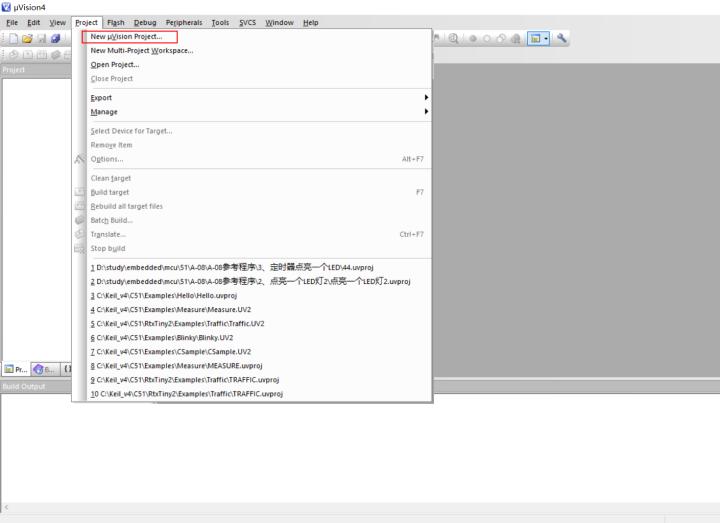Switch to the Project (Pr...) panel tab
The width and height of the screenshot is (720, 523).
[16, 369]
